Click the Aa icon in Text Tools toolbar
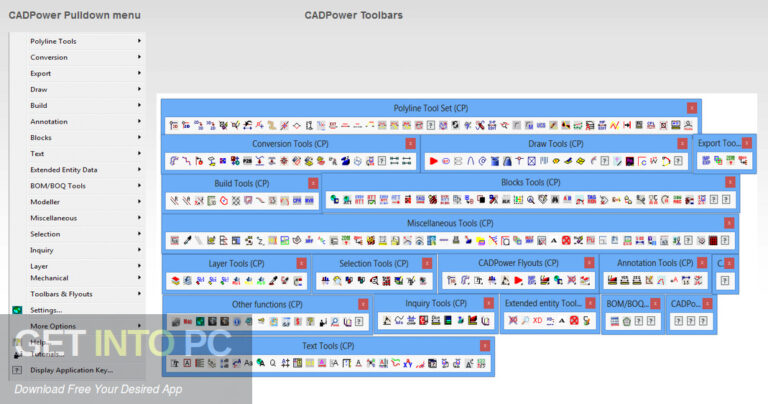Image resolution: width=768 pixels, height=404 pixels. [x=248, y=363]
